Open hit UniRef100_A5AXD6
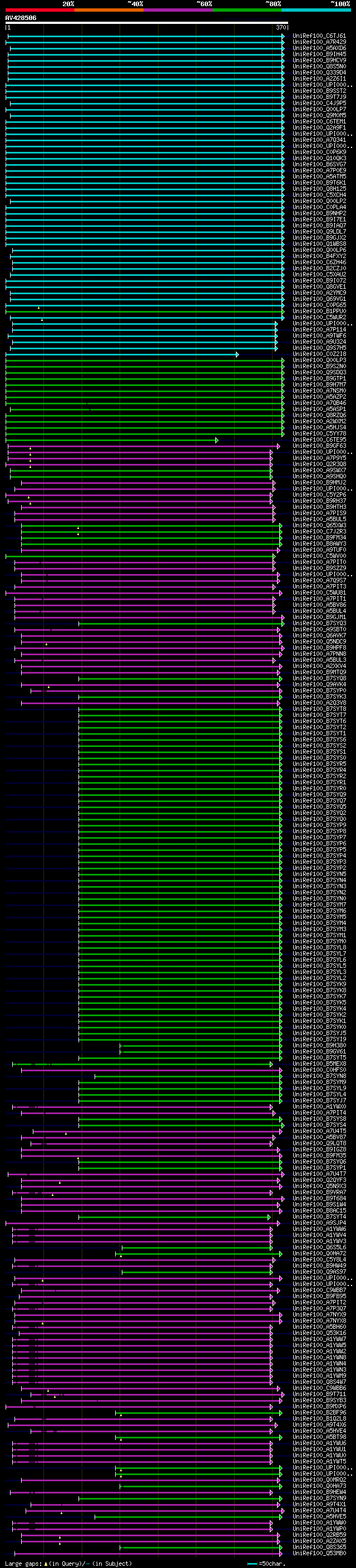Image resolution: width=356 pixels, height=1568 pixels. tap(319, 48)
